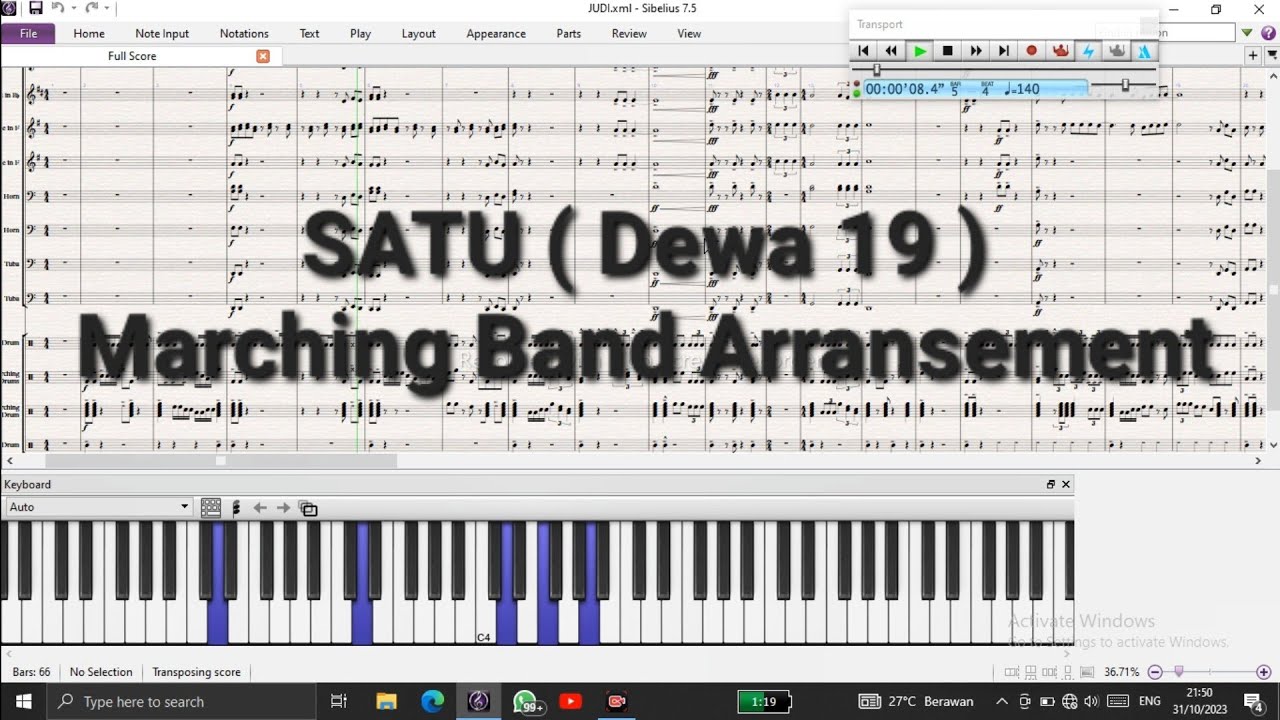Viewport: 1280px width, 720px height.
Task: Open Task View on taskbar
Action: [339, 702]
